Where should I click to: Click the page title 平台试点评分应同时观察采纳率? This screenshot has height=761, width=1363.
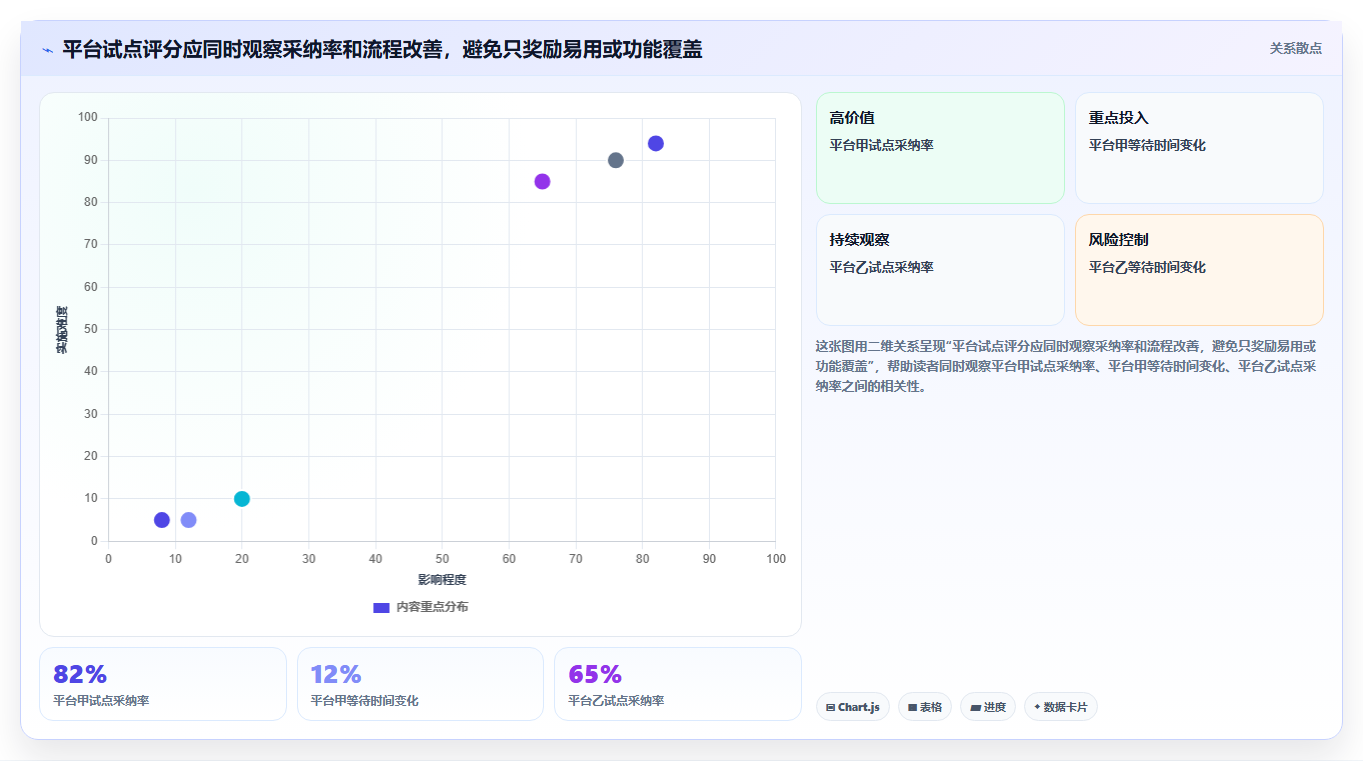click(x=382, y=50)
